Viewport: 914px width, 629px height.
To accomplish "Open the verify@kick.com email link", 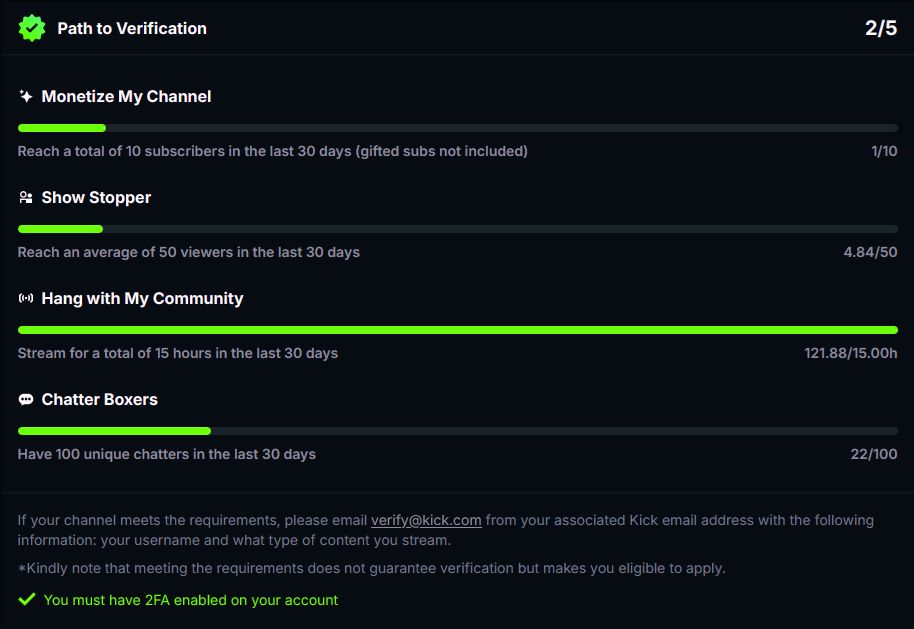I will (426, 520).
